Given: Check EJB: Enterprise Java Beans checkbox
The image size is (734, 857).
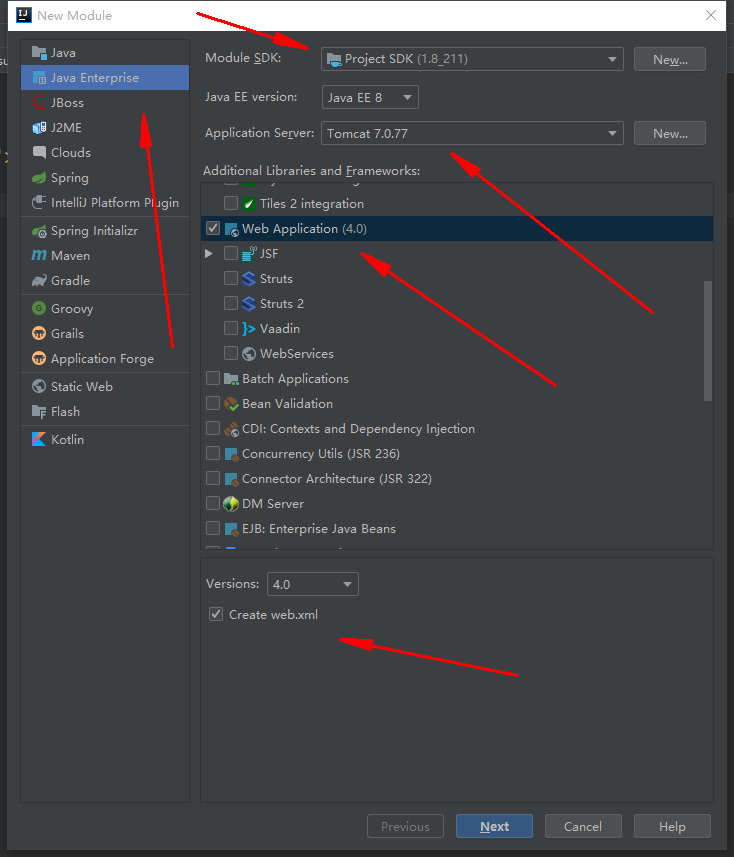Looking at the screenshot, I should click(213, 529).
